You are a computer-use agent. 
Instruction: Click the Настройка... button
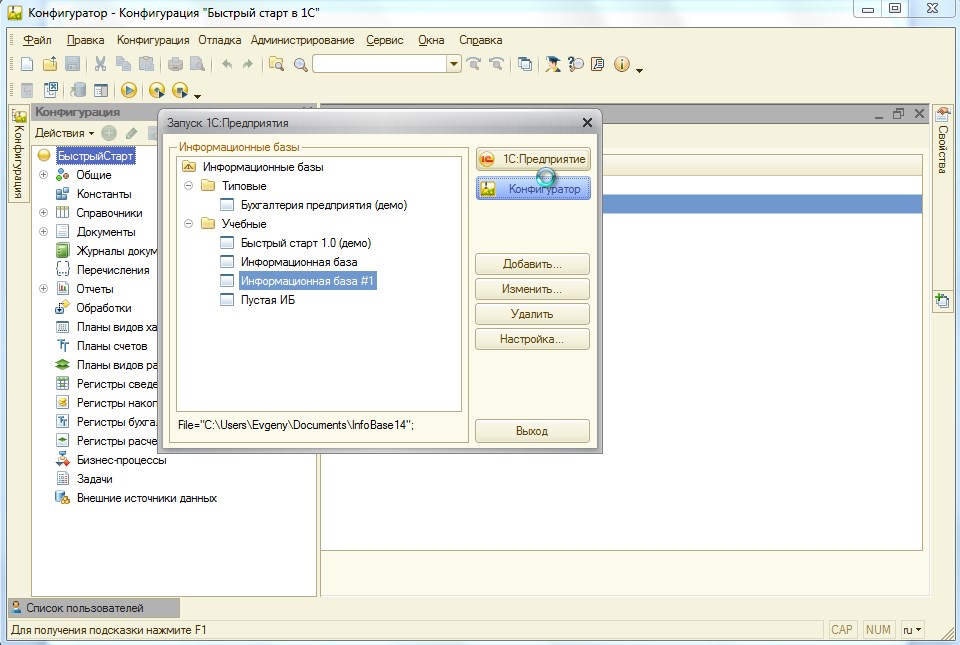pyautogui.click(x=533, y=339)
